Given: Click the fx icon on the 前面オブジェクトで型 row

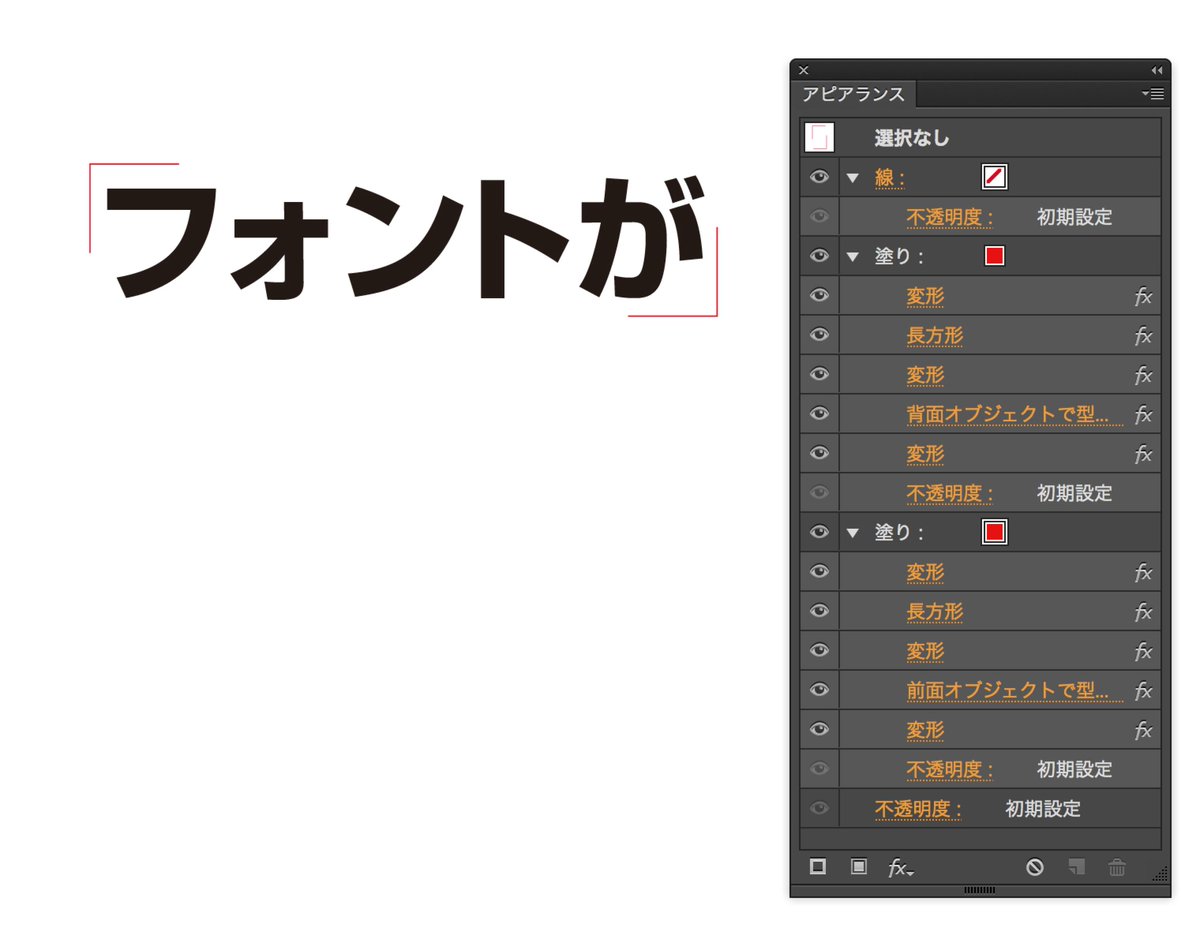Looking at the screenshot, I should pos(1143,691).
